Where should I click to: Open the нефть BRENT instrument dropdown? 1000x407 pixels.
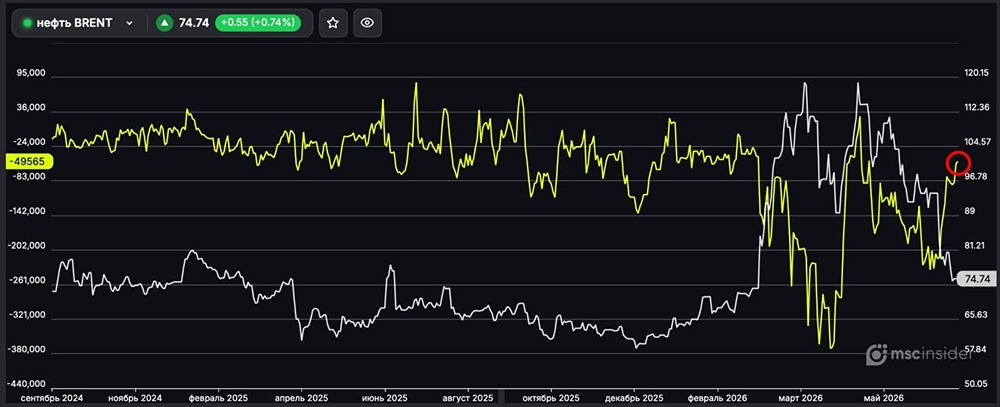(80, 23)
